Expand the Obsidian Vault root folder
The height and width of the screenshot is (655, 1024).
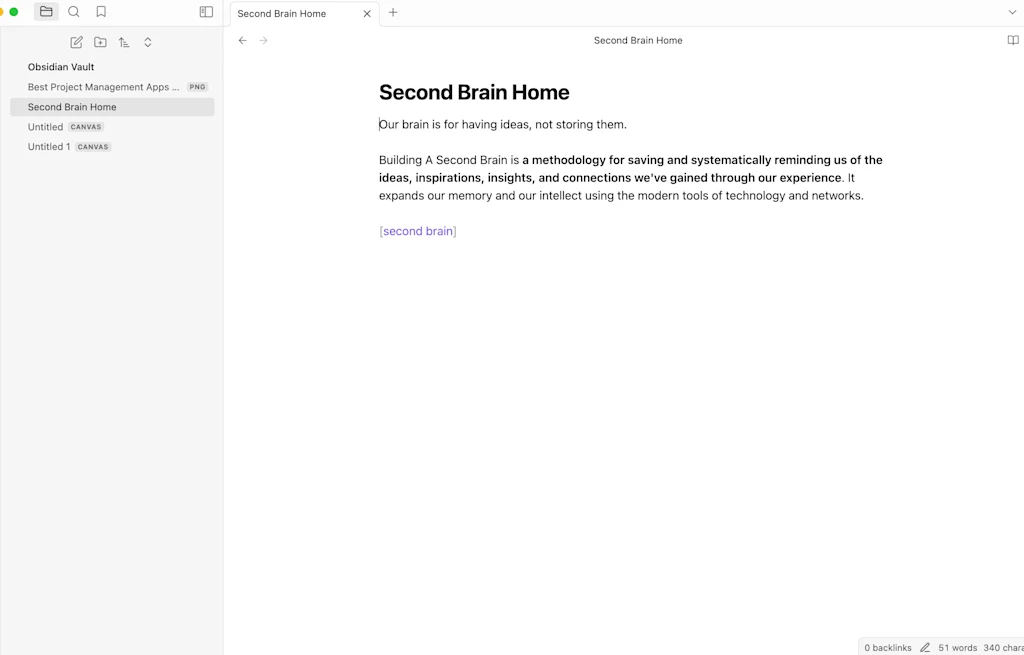61,66
